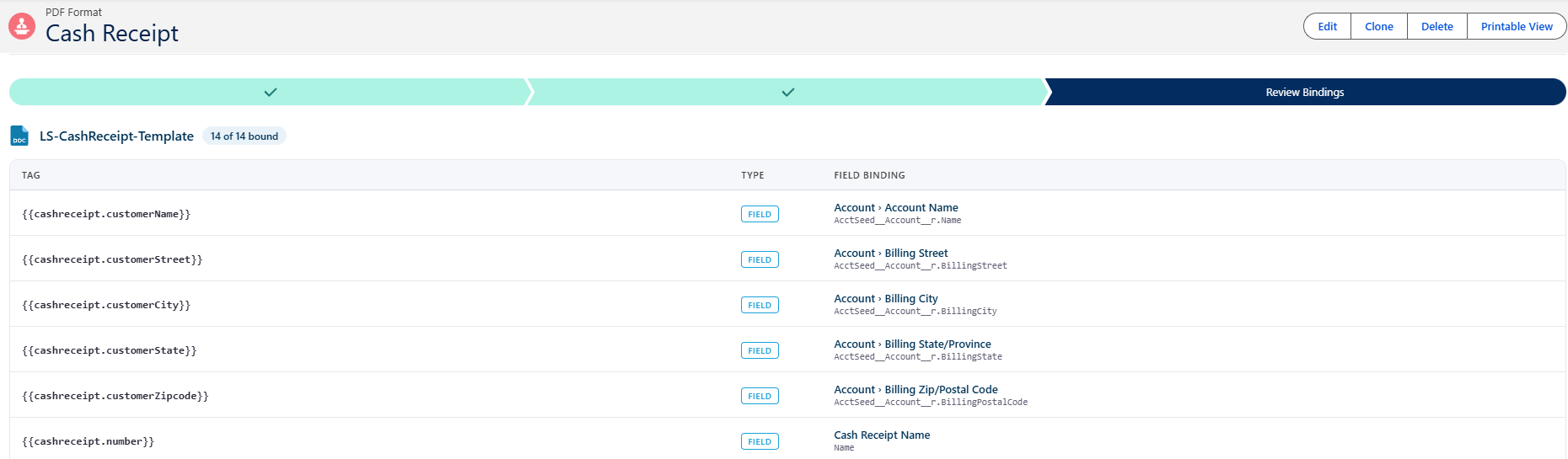Screen dimensions: 1568x459
Task: Select the {{cashreceipt.customerState}} tag
Action: pyautogui.click(x=110, y=350)
